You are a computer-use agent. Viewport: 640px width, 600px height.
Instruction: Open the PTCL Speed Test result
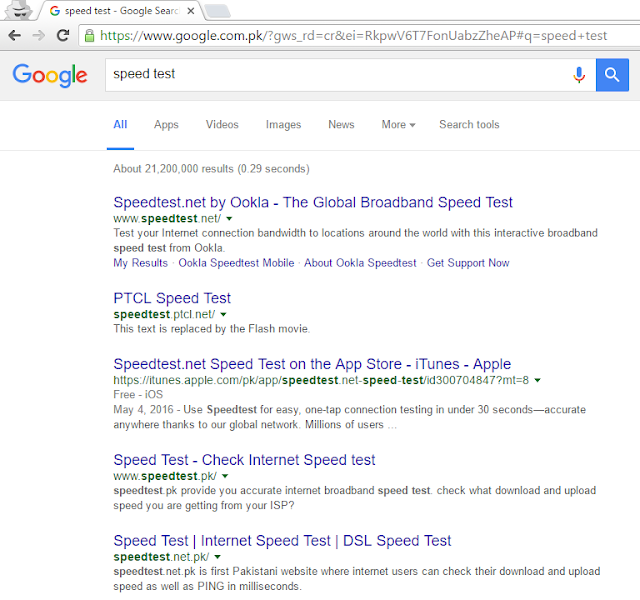(x=172, y=298)
